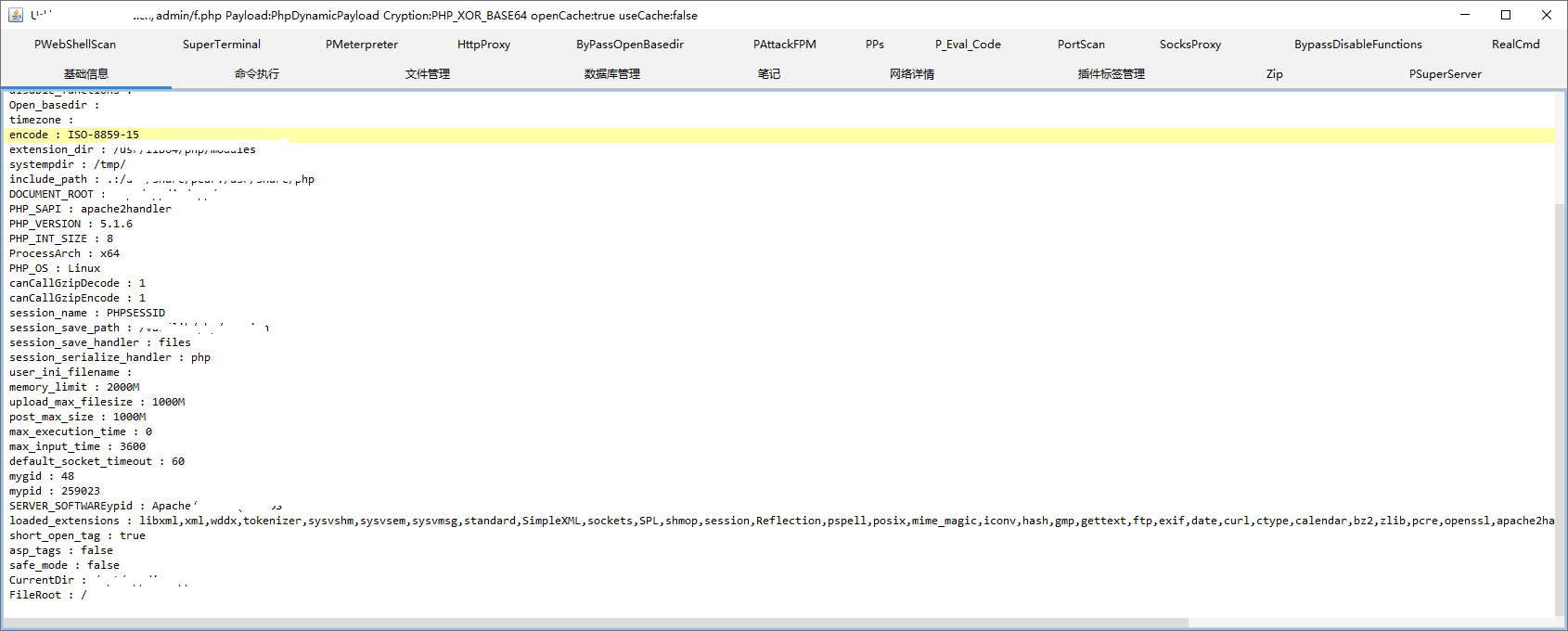Click the 'max_input_time : 3600' line

77,446
